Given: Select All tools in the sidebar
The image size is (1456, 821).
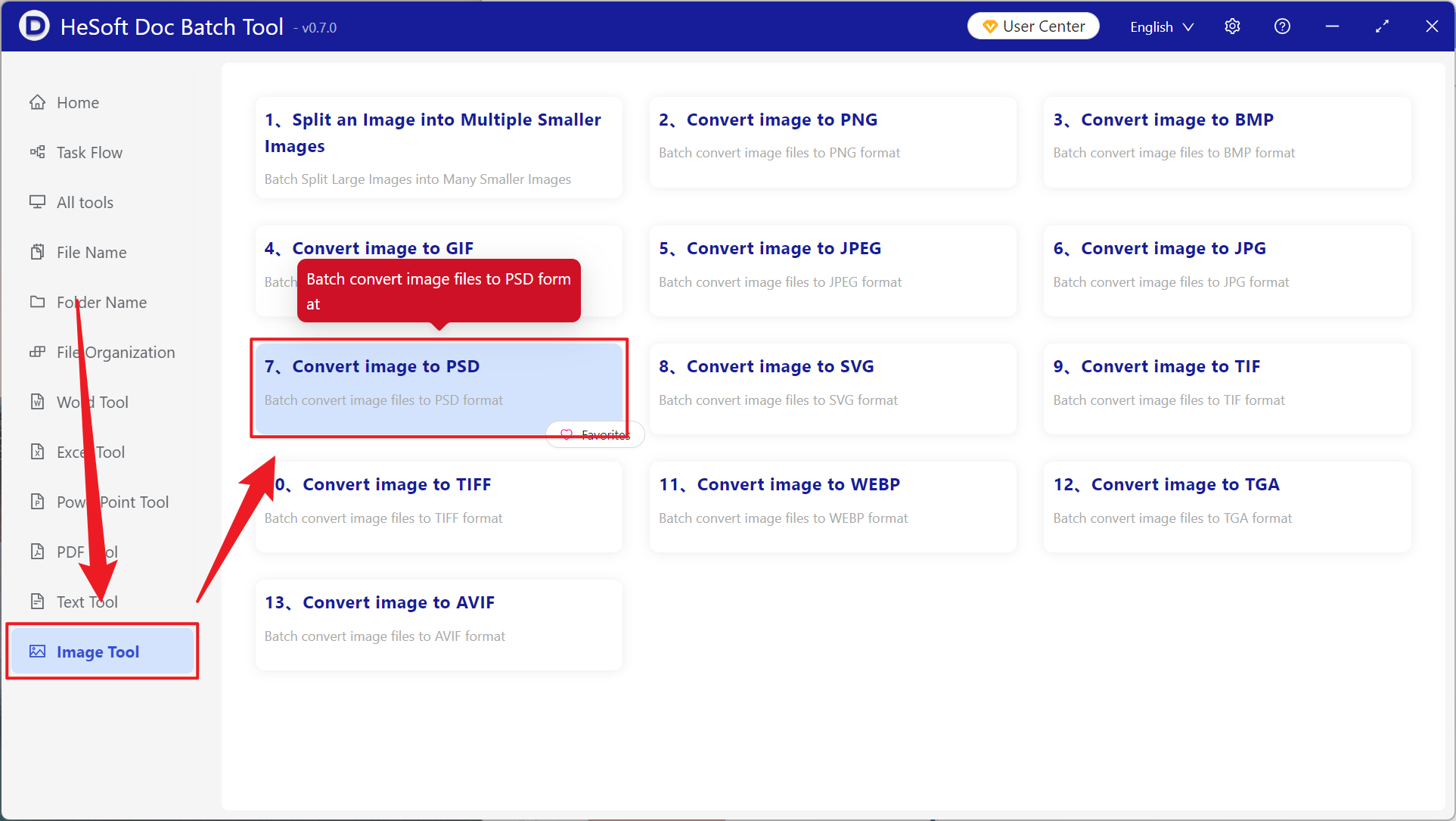Looking at the screenshot, I should (x=101, y=202).
